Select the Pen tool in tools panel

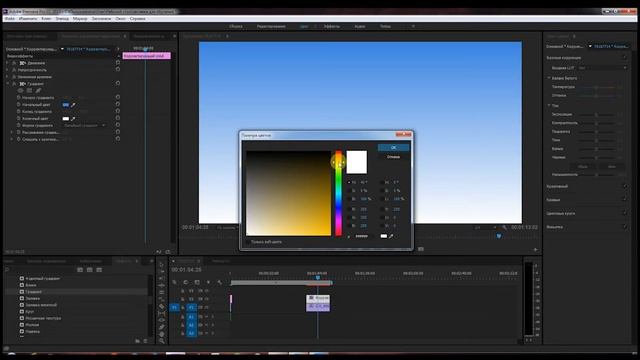click(162, 327)
